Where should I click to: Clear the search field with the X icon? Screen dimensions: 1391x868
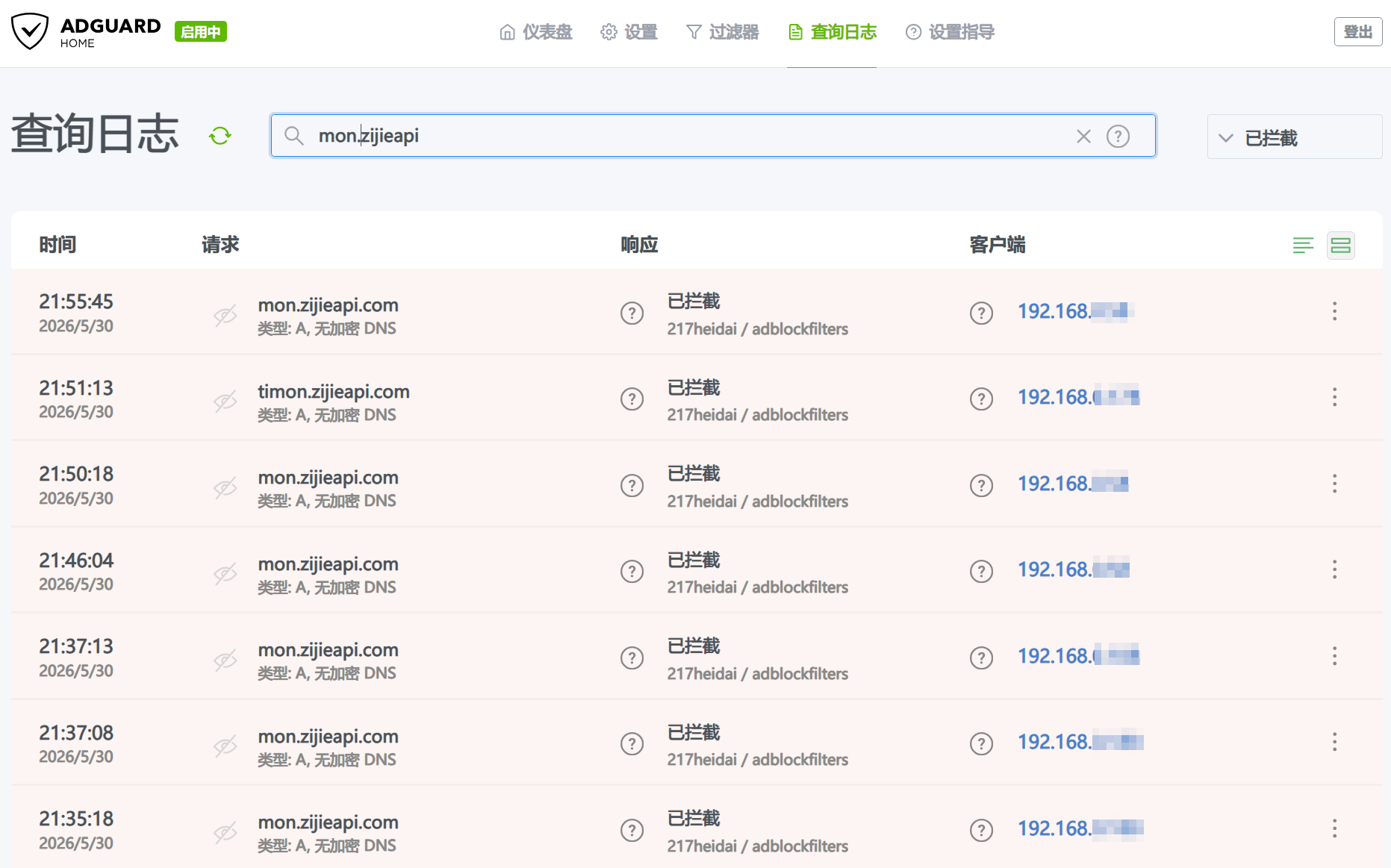[1083, 136]
